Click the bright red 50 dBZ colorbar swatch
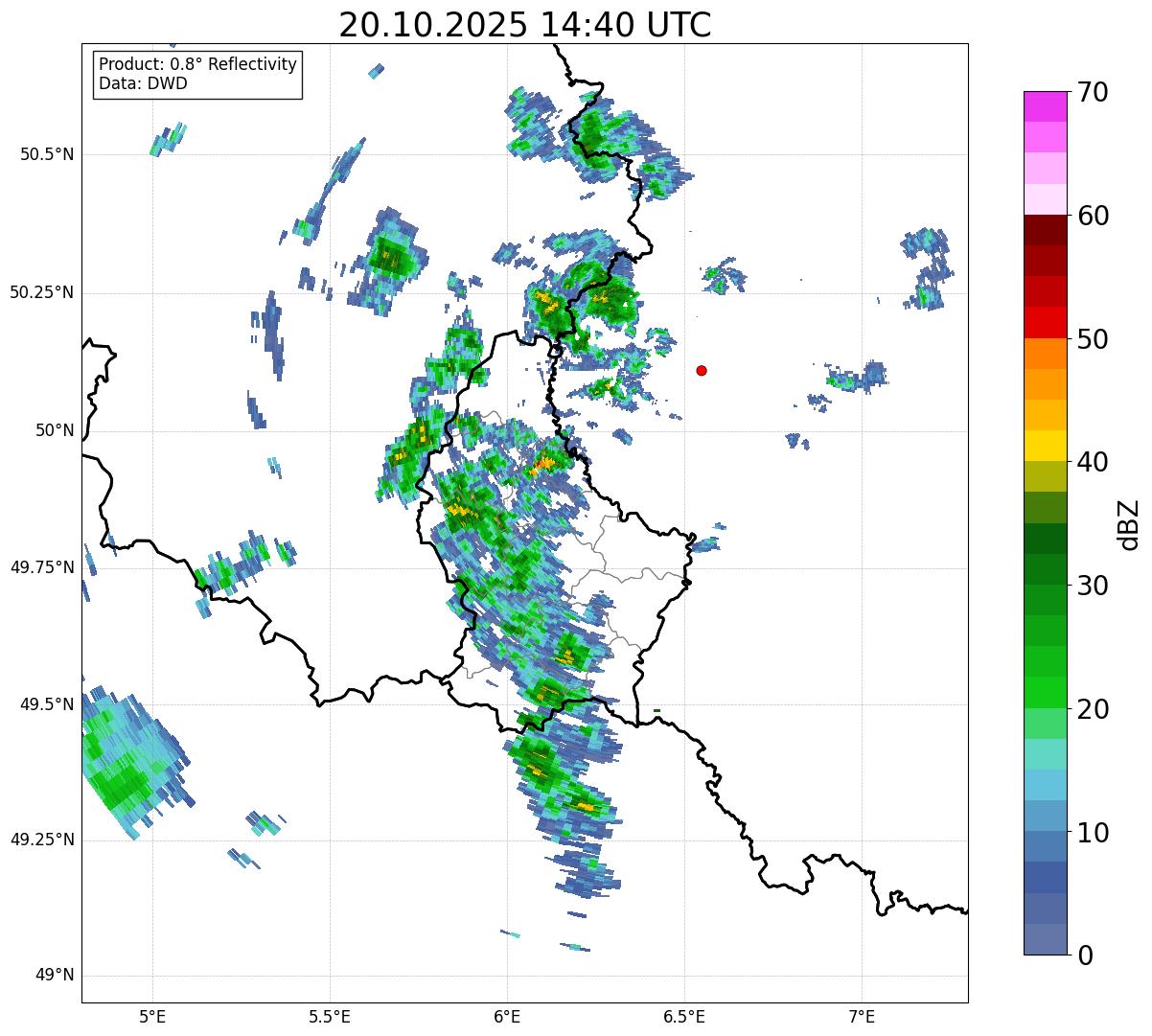This screenshot has width=1152, height=1036. tap(1046, 323)
